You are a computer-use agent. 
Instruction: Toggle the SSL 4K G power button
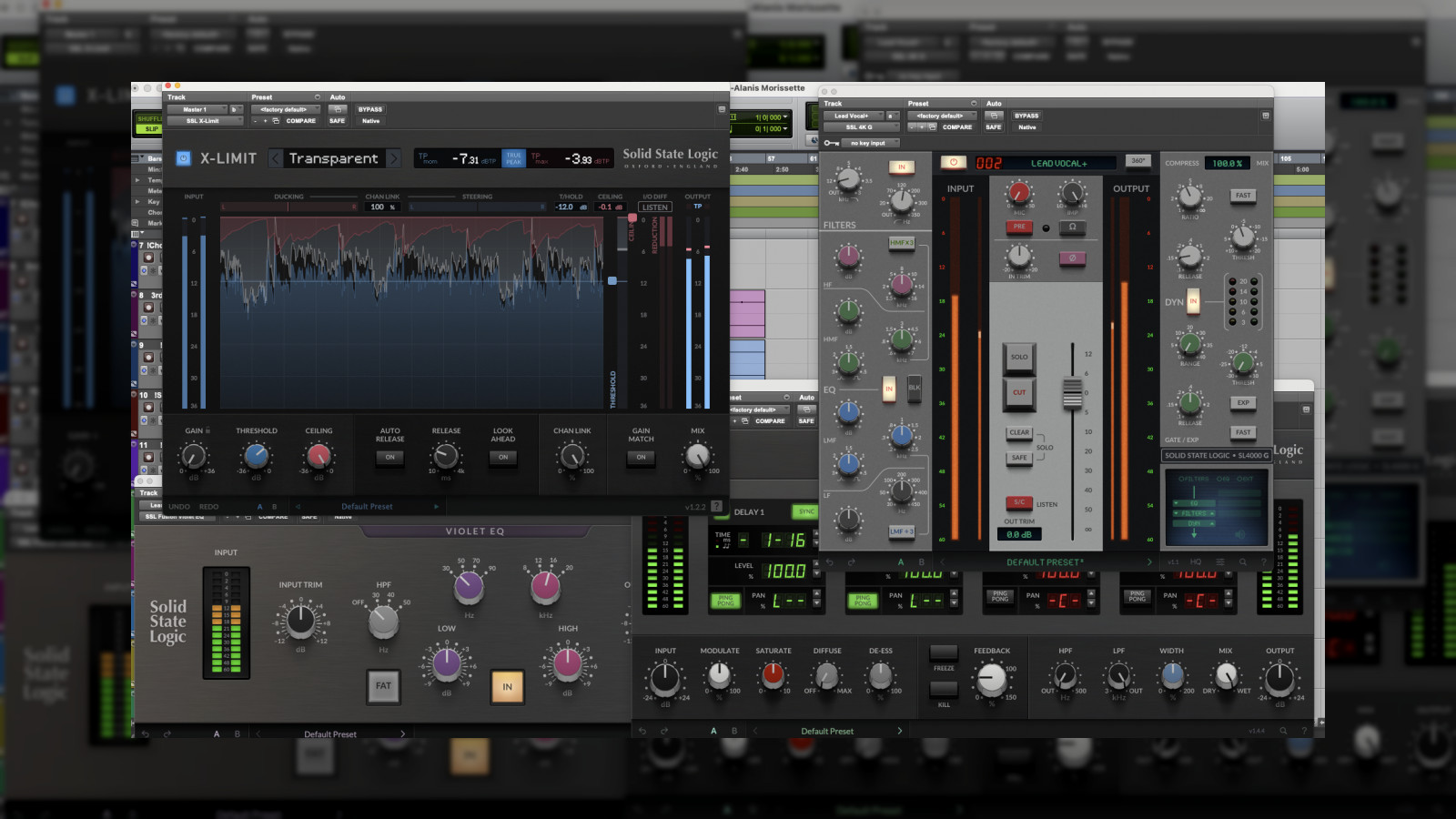pos(953,162)
